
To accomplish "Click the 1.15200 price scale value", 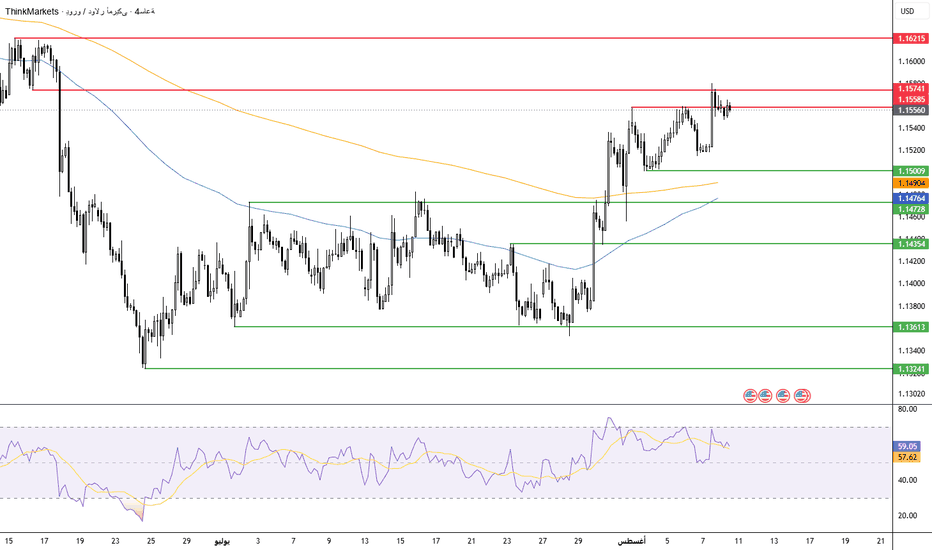I will pos(912,150).
